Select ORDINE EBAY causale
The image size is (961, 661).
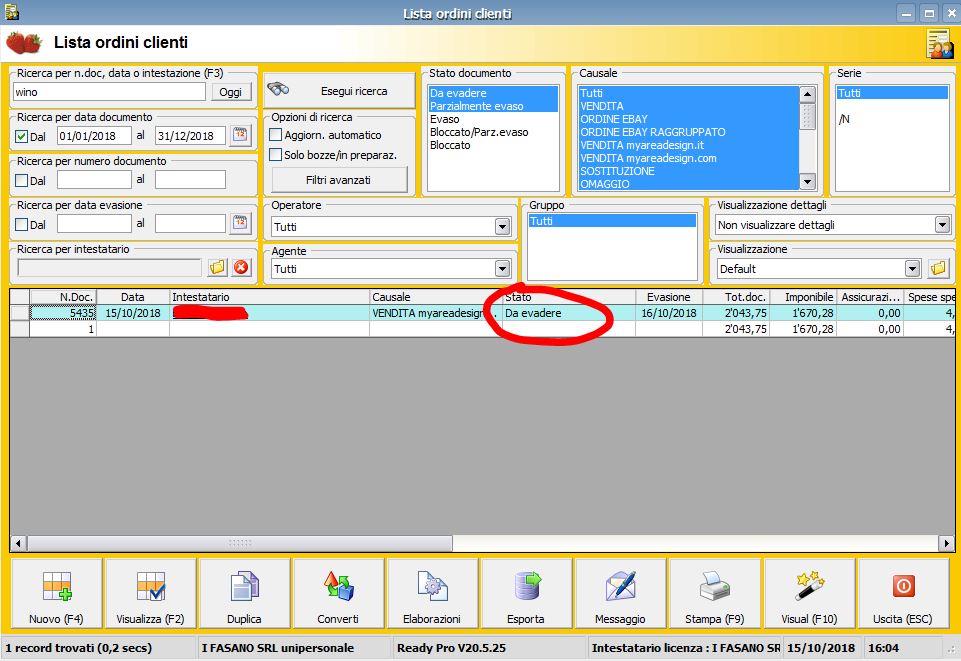[689, 119]
